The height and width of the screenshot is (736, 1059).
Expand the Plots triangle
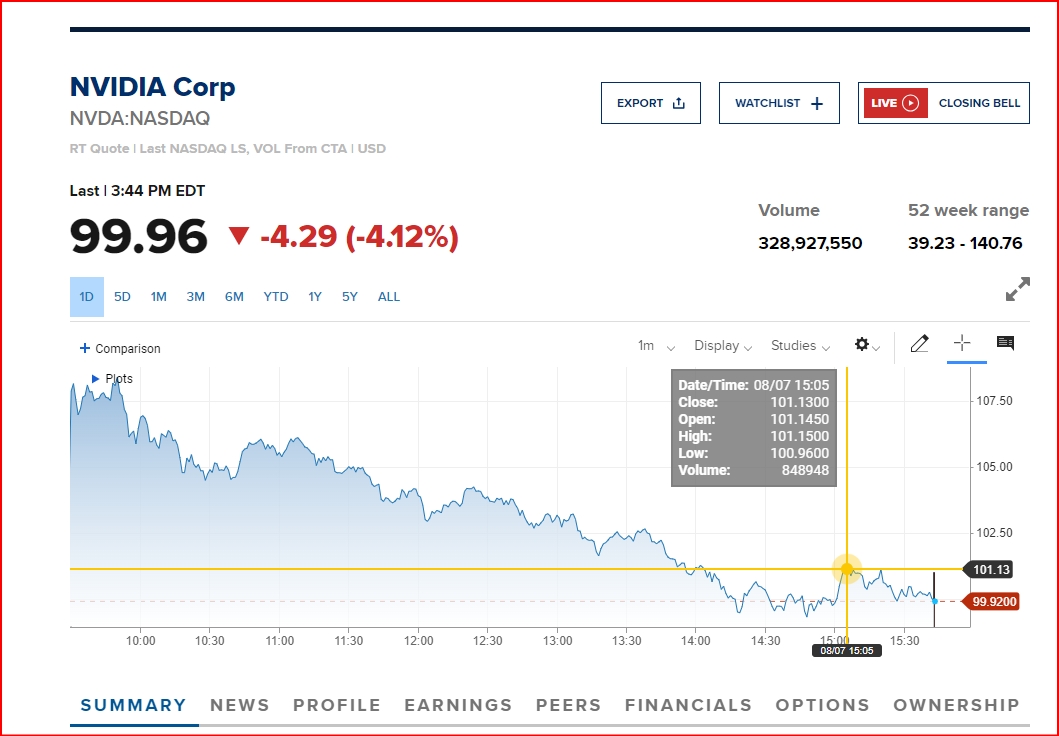pos(95,379)
